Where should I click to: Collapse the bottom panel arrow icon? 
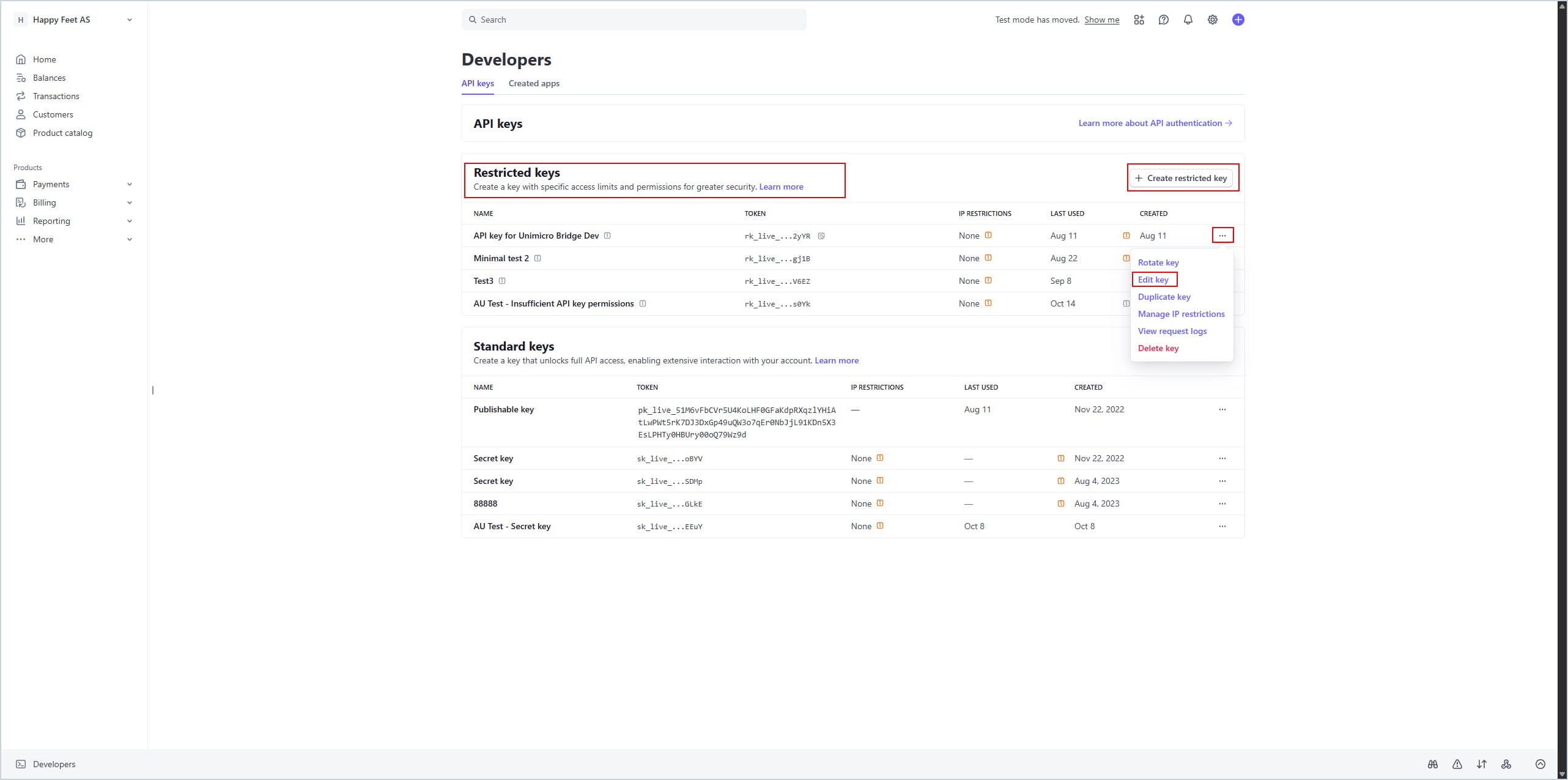[x=1540, y=764]
